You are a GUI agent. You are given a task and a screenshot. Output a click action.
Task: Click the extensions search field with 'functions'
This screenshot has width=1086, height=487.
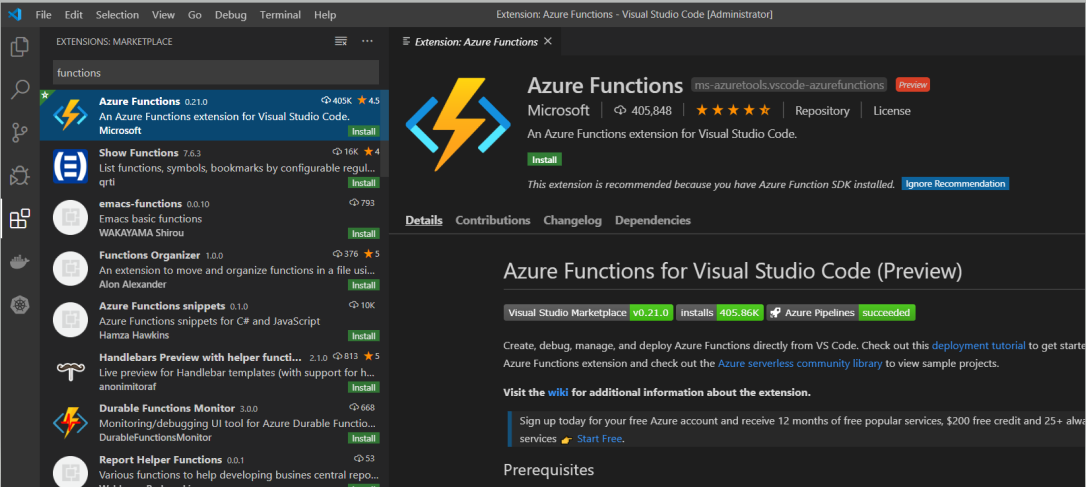(x=216, y=72)
